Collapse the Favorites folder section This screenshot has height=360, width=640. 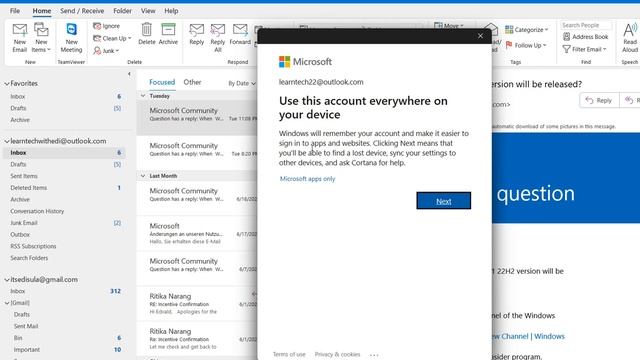click(x=7, y=83)
